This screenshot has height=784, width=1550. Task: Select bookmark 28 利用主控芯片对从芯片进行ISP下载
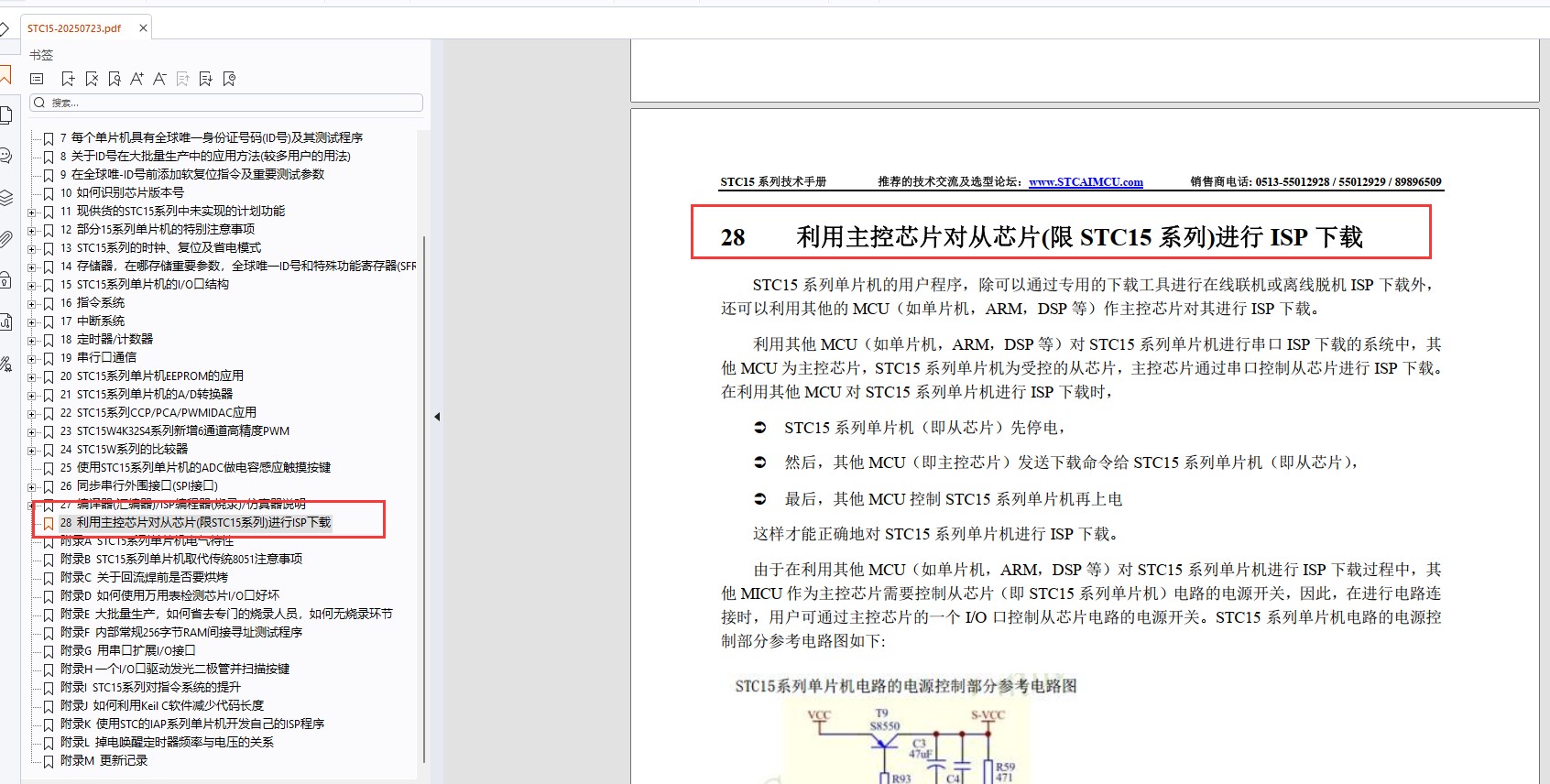(x=195, y=522)
